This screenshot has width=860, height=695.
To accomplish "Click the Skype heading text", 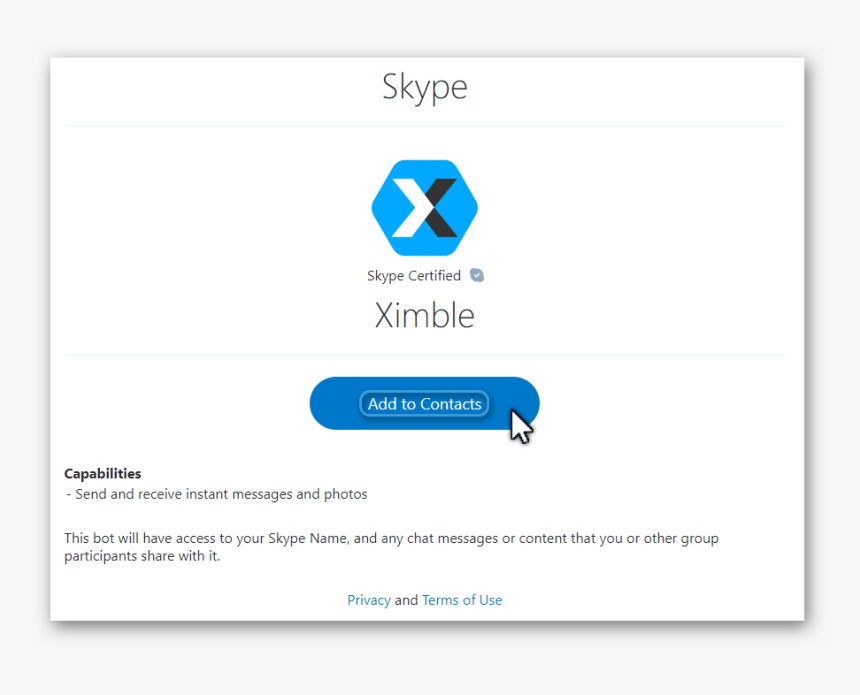I will [425, 87].
